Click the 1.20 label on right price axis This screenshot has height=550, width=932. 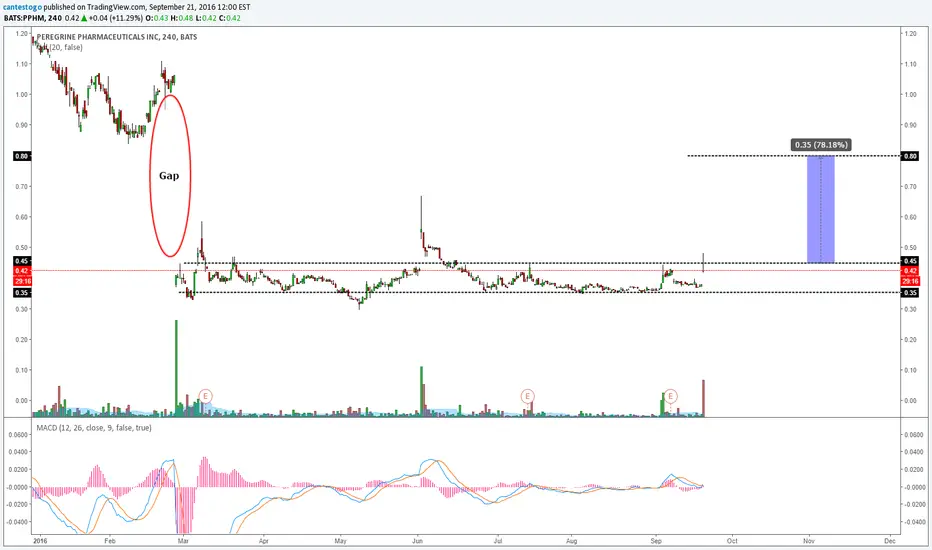point(910,34)
